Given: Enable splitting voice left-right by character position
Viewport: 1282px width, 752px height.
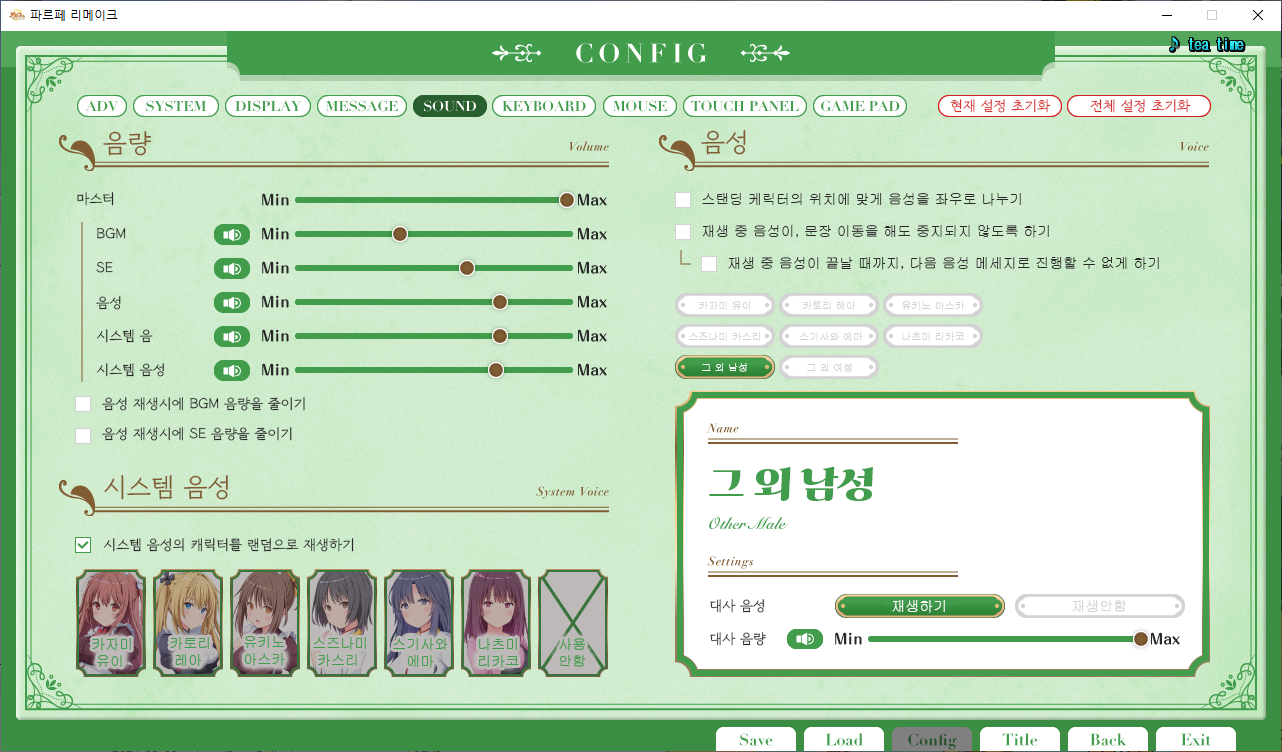Looking at the screenshot, I should [x=684, y=200].
